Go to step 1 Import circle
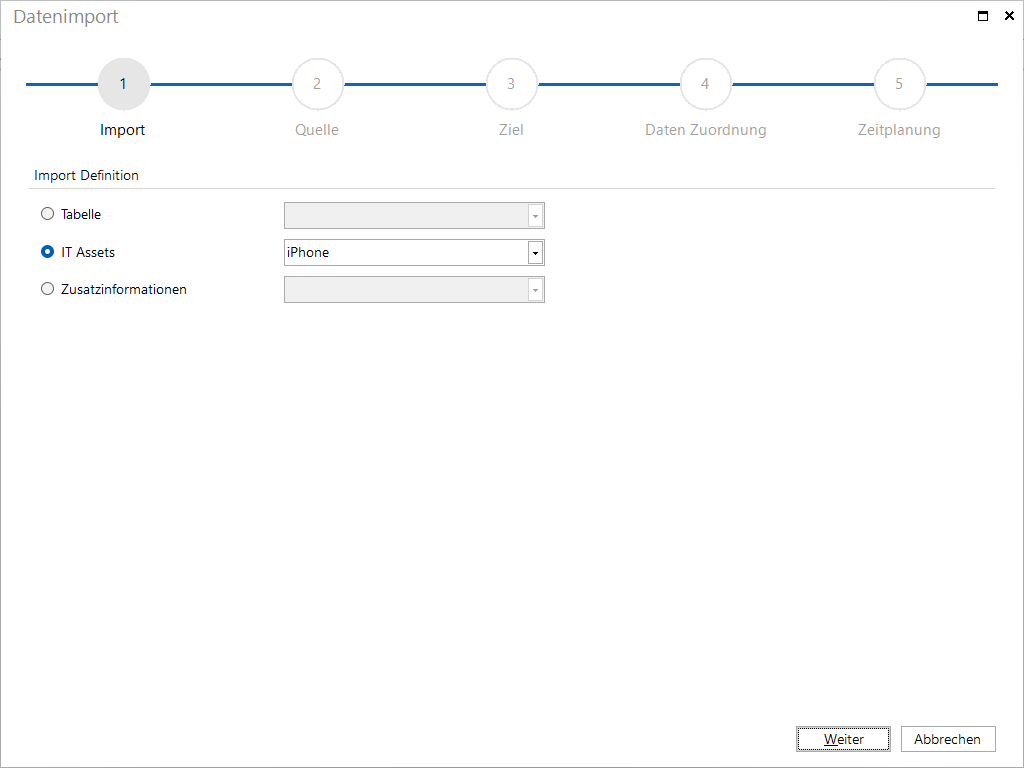This screenshot has width=1024, height=768. tap(123, 84)
